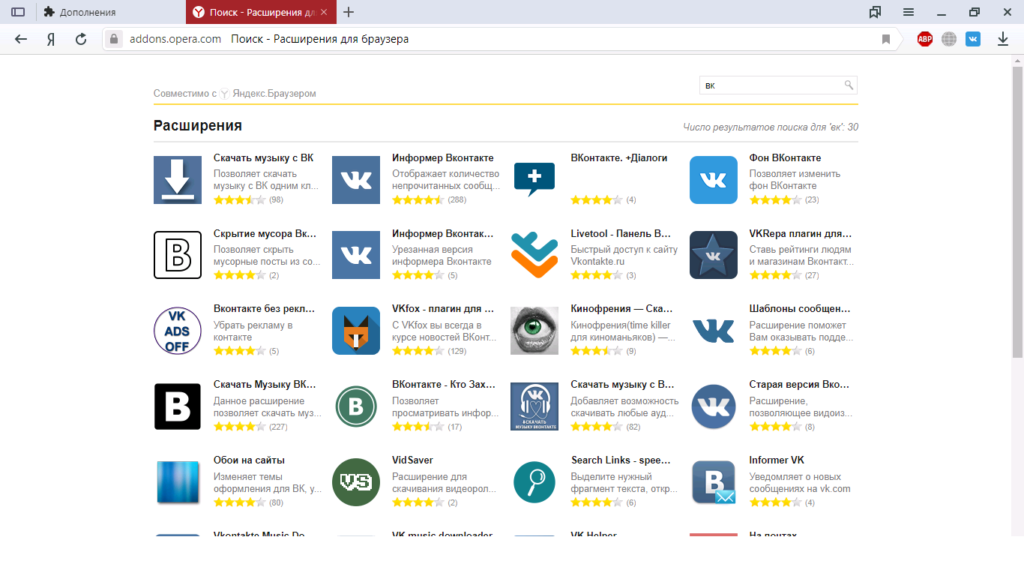Open Яндекс.Браузером compatibility link
1024x576 pixels.
point(274,93)
